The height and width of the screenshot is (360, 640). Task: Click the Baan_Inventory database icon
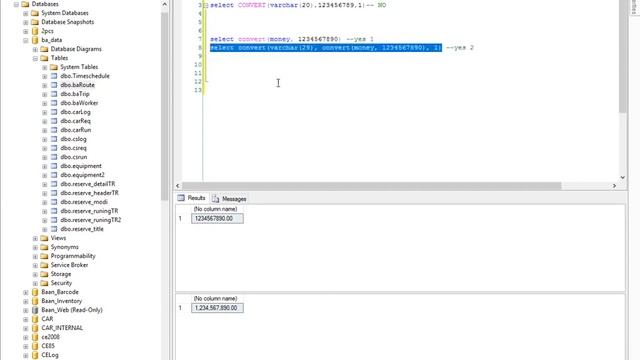click(35, 301)
